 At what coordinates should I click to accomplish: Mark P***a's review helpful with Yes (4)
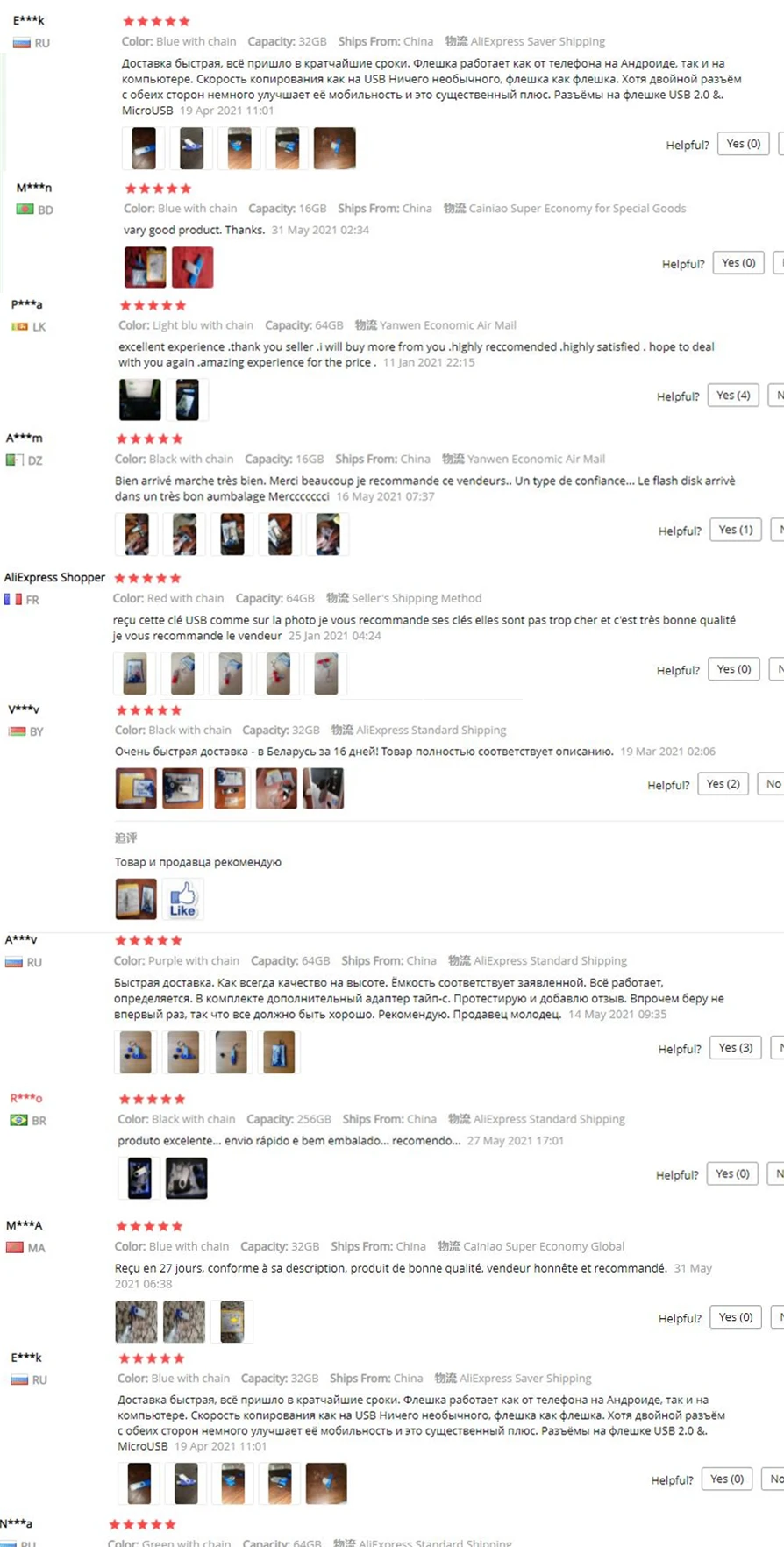coord(733,396)
